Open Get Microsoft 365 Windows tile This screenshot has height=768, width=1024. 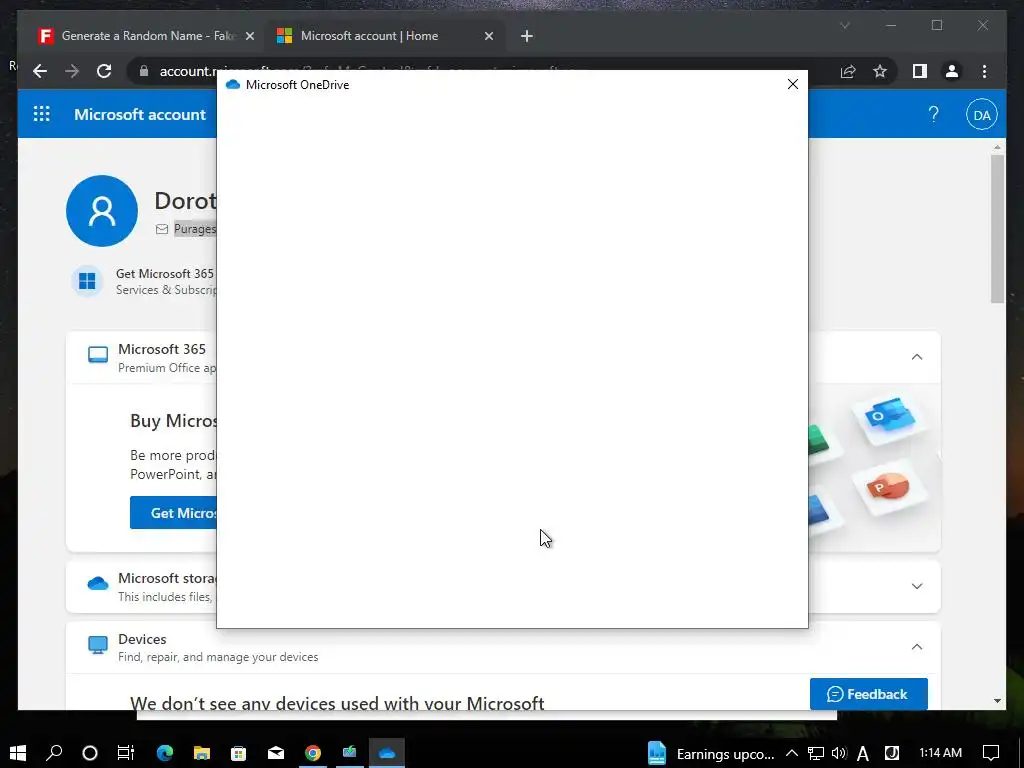[x=87, y=281]
